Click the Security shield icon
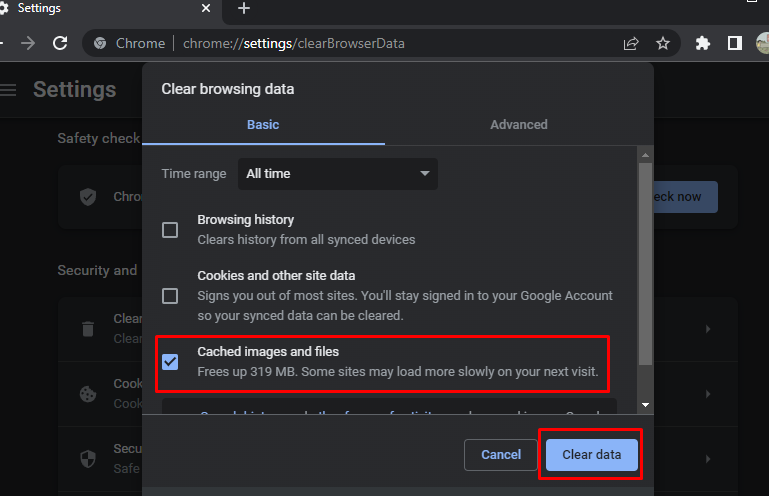Image resolution: width=769 pixels, height=496 pixels. pos(88,459)
